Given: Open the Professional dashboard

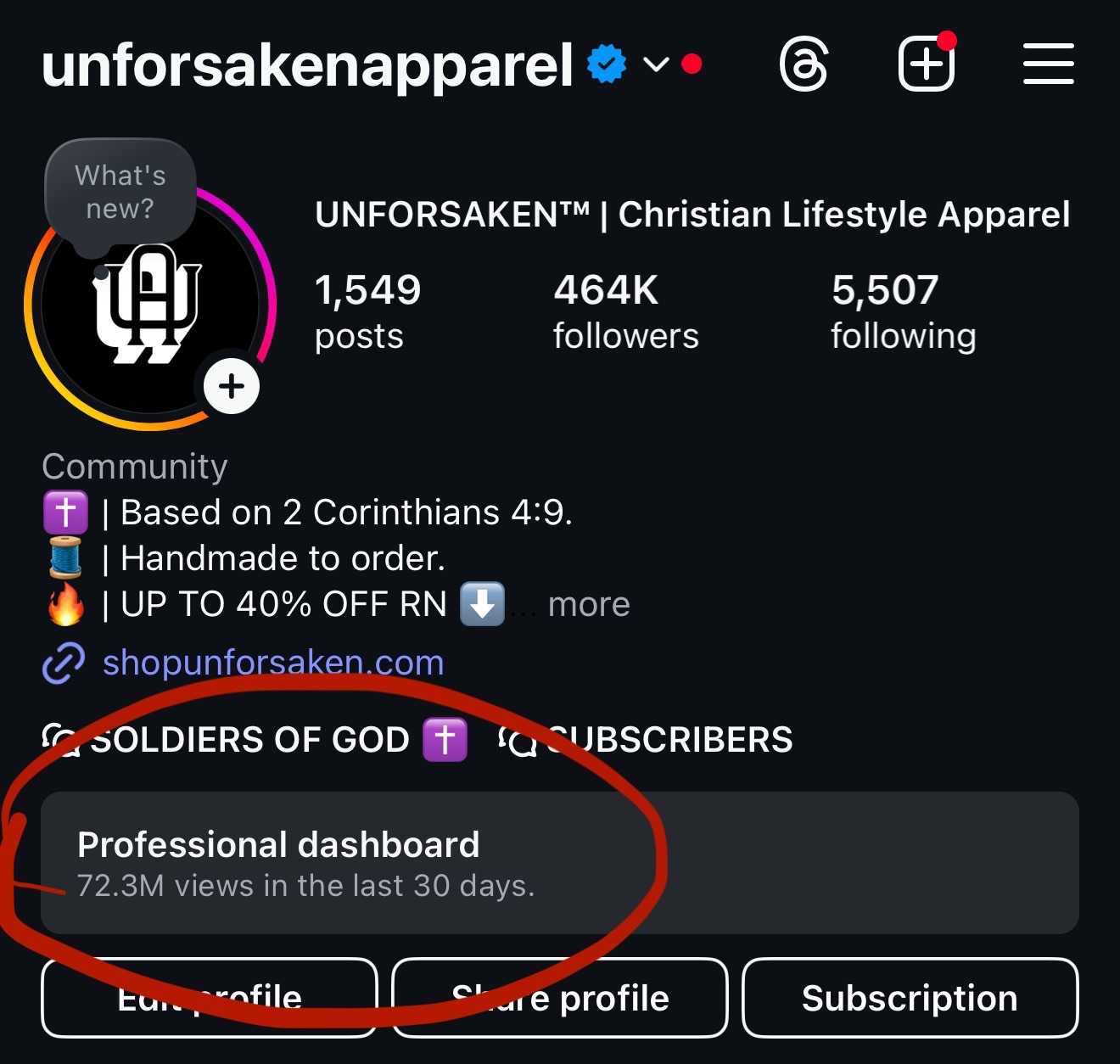Looking at the screenshot, I should coord(560,862).
